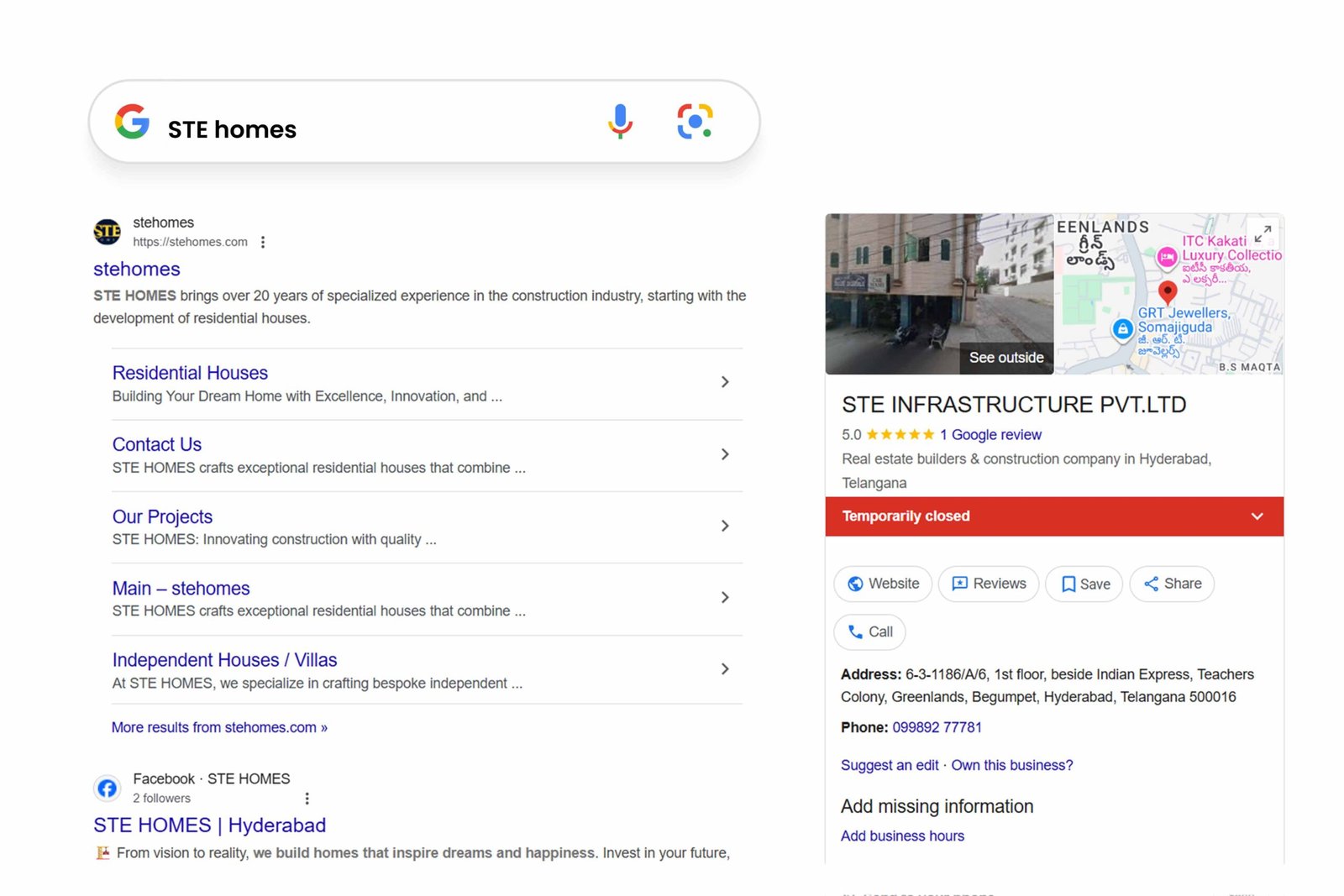Save the business listing

[1085, 584]
